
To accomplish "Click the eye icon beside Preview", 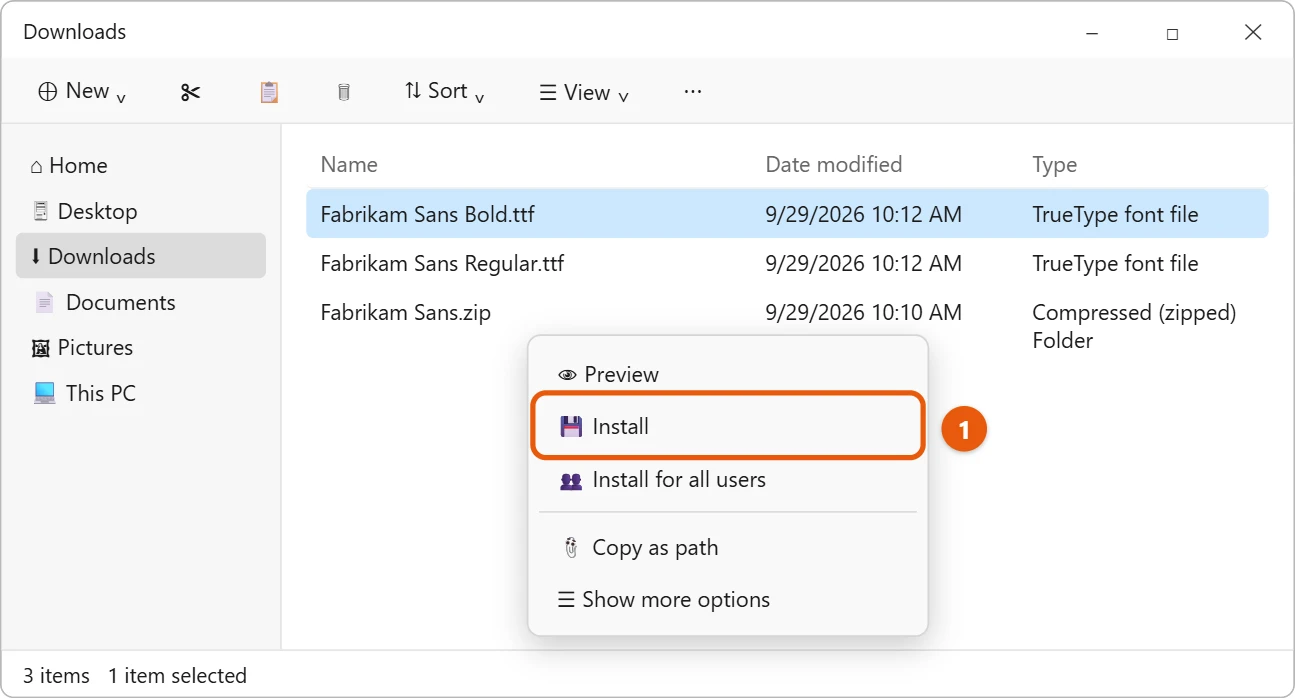I will (568, 375).
